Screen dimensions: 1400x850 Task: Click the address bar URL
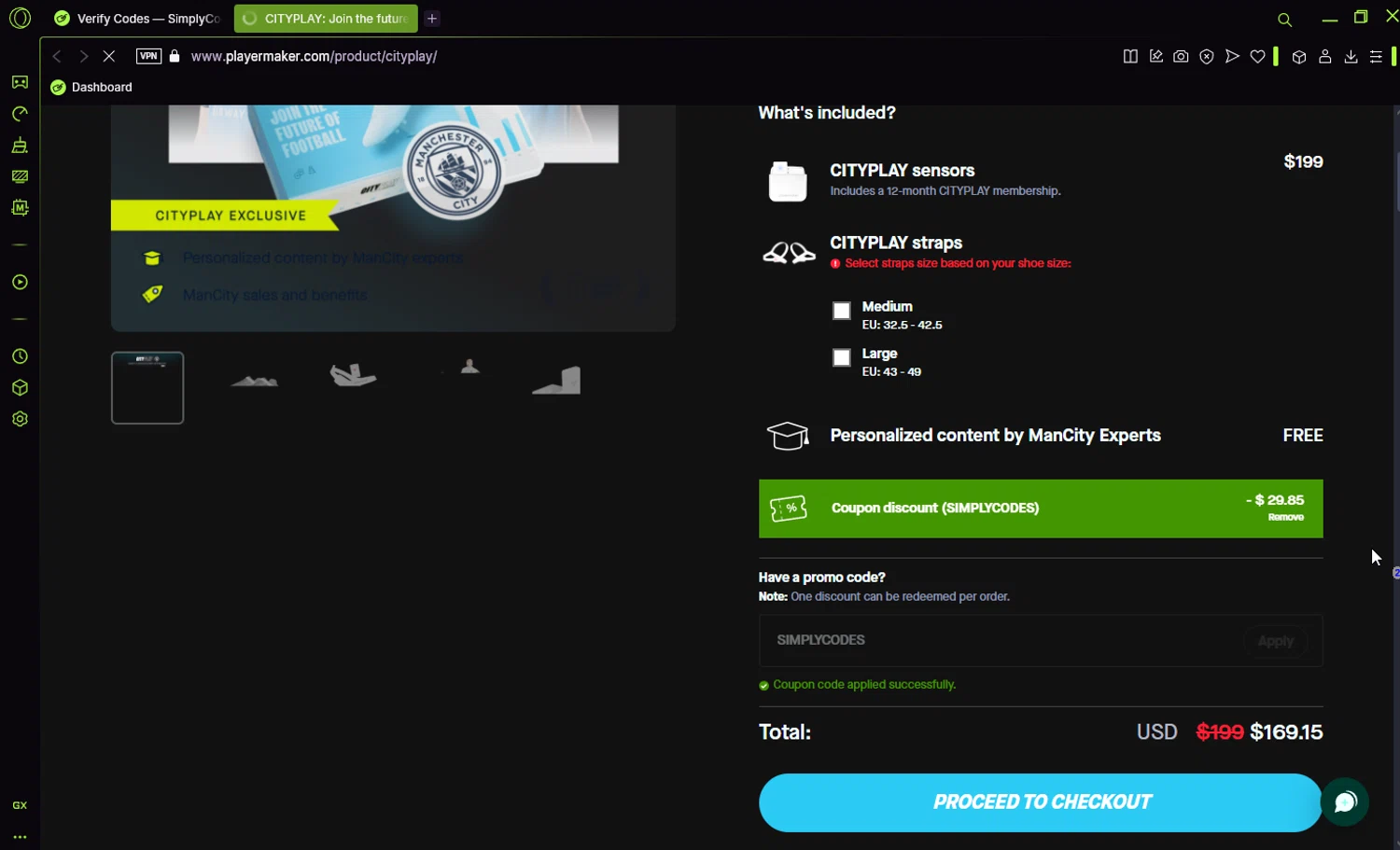[x=314, y=56]
